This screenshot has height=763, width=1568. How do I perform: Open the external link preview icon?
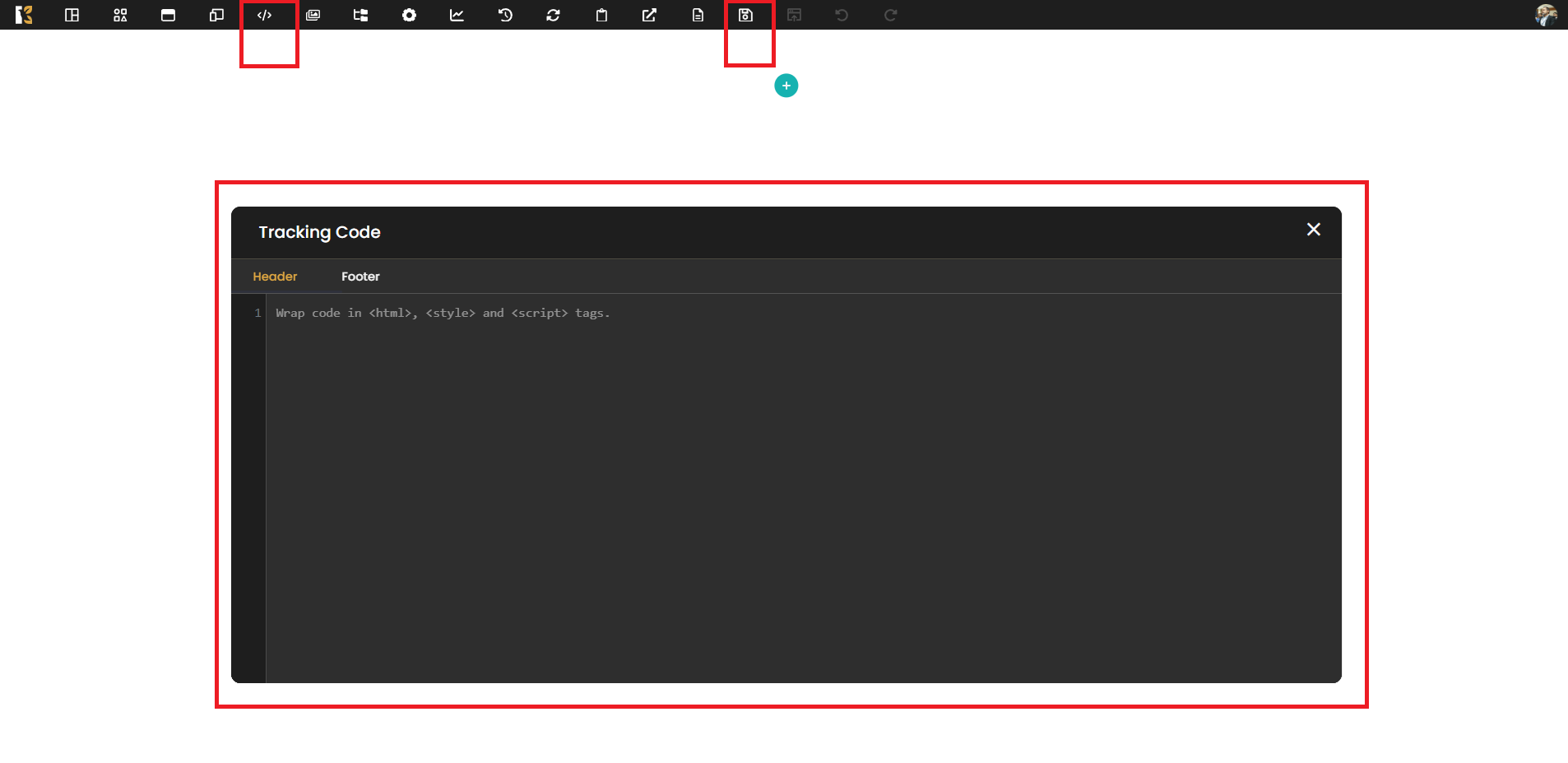[649, 15]
